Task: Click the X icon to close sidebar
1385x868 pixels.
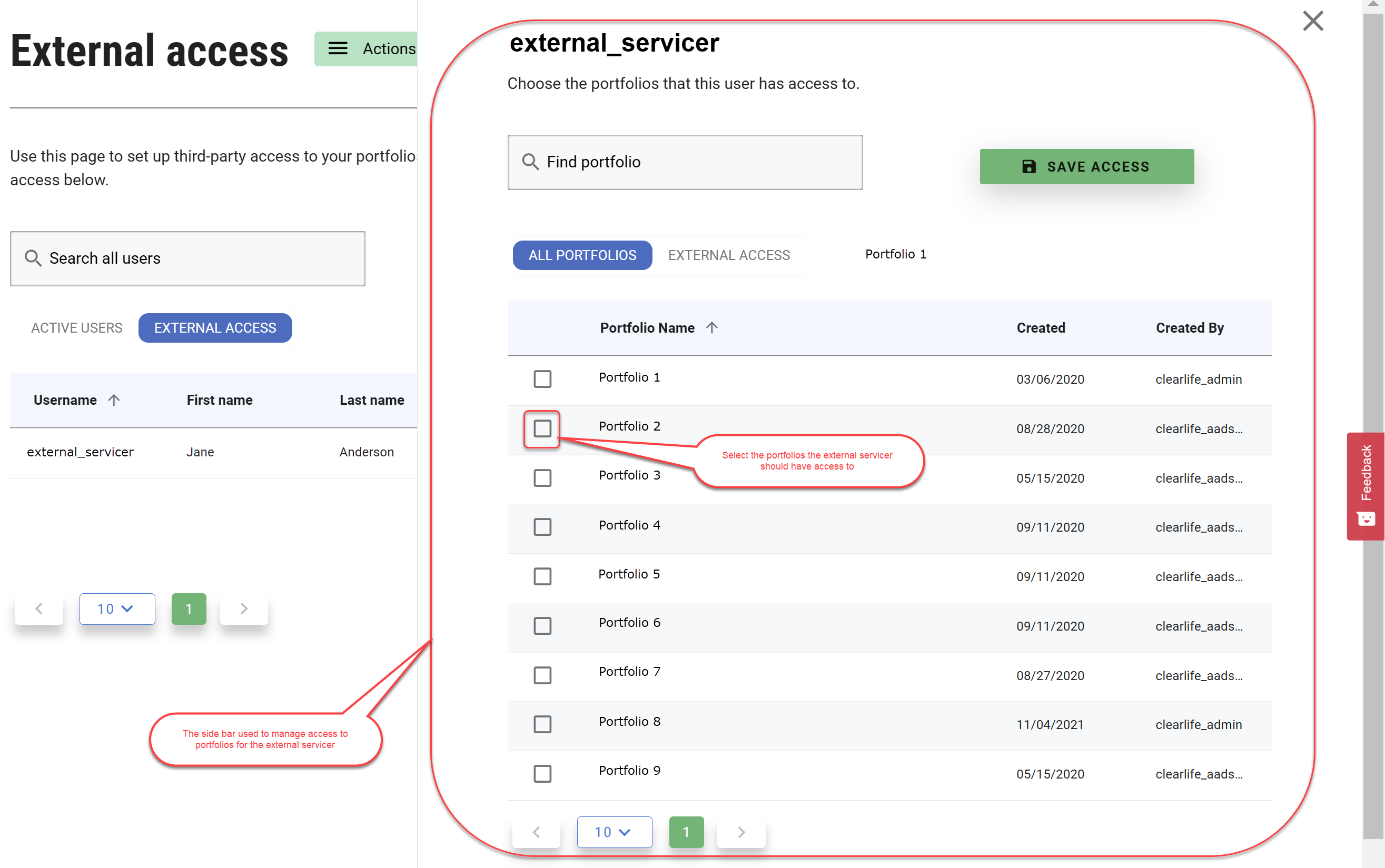Action: click(x=1313, y=21)
